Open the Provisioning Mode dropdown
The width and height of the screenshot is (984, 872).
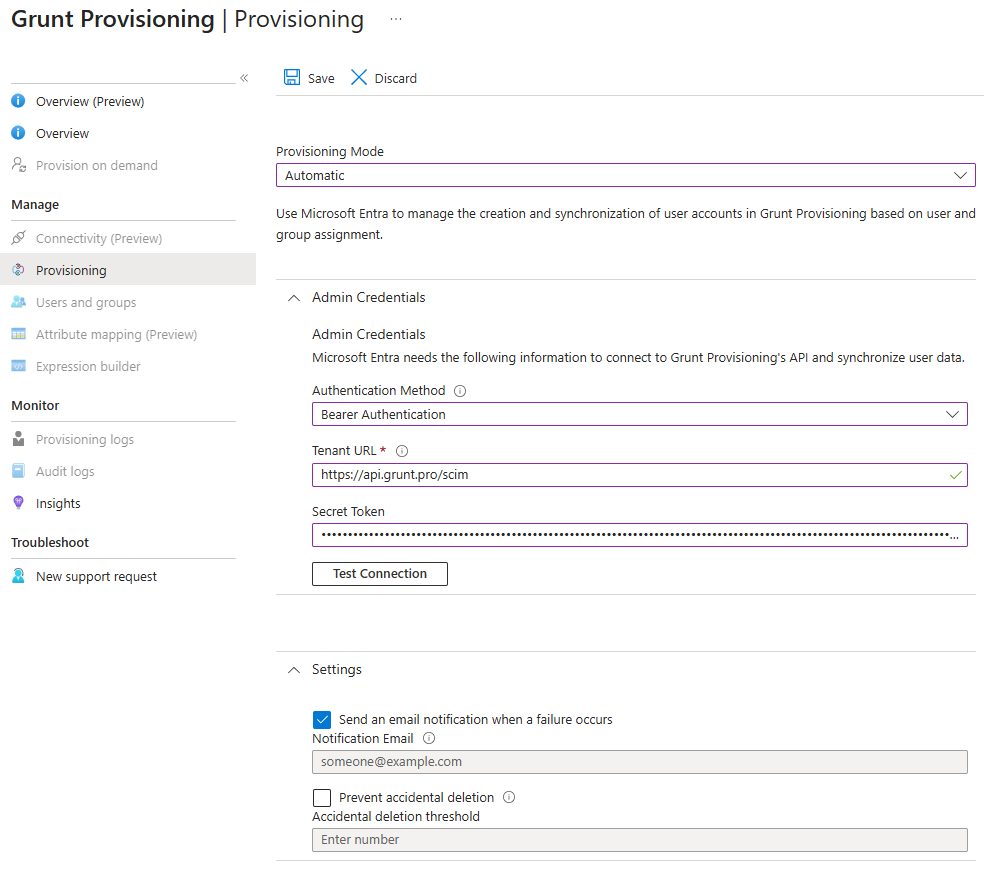[x=626, y=175]
